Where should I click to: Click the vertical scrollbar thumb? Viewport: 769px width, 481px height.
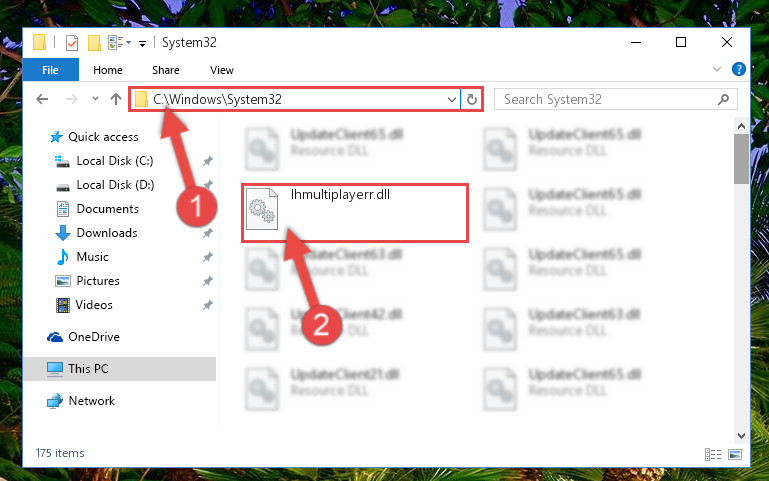coord(741,159)
